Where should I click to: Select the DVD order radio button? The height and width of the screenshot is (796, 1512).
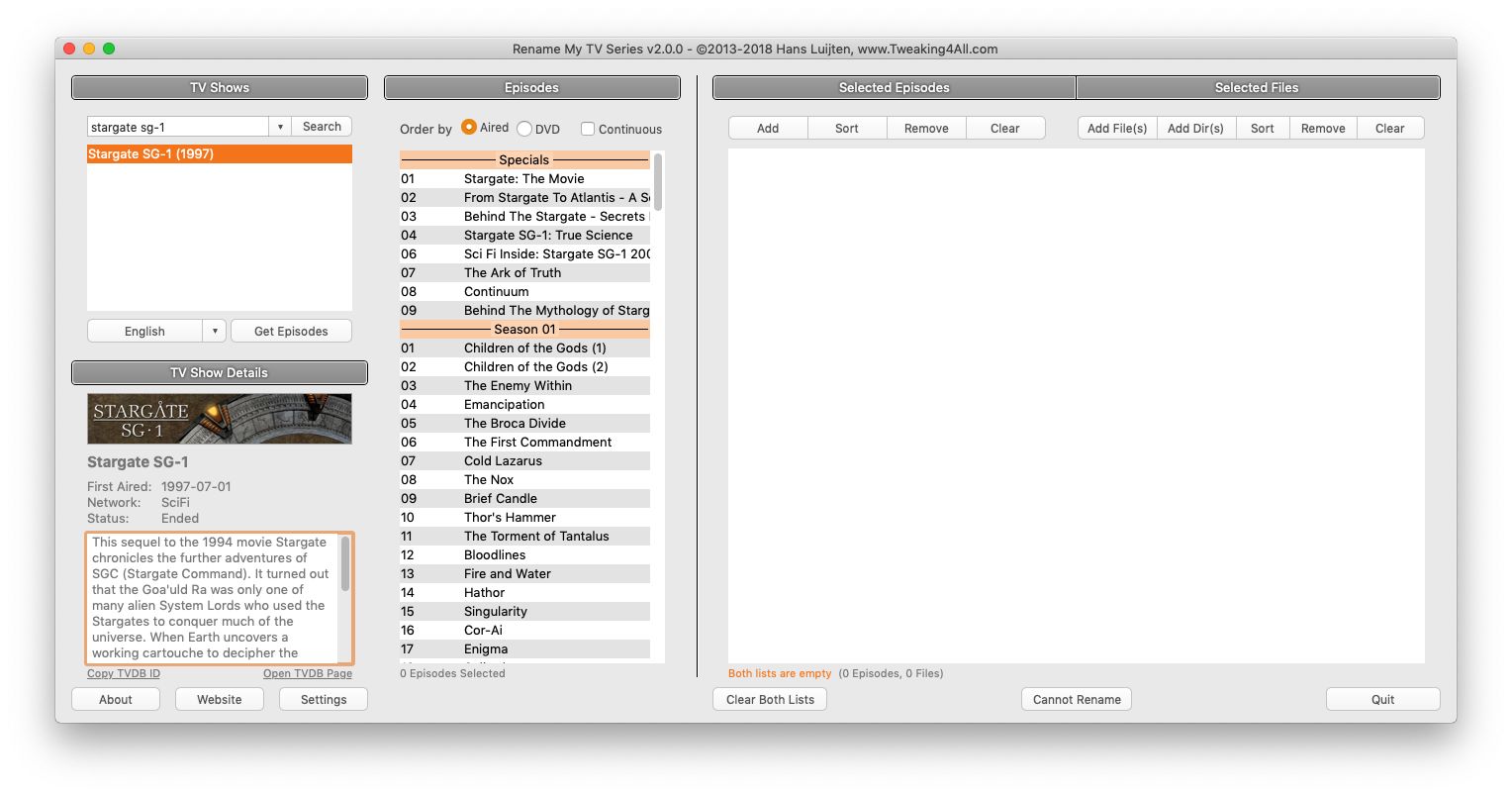pos(524,129)
